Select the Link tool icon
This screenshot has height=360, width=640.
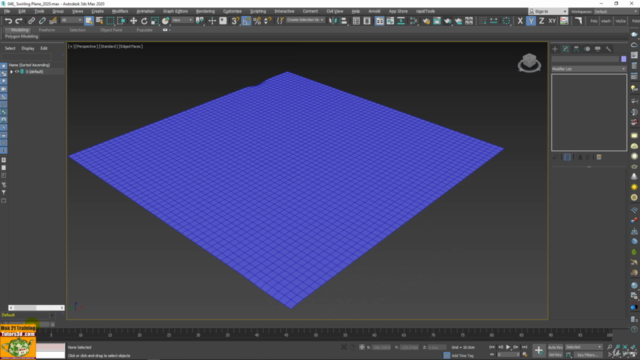point(31,21)
